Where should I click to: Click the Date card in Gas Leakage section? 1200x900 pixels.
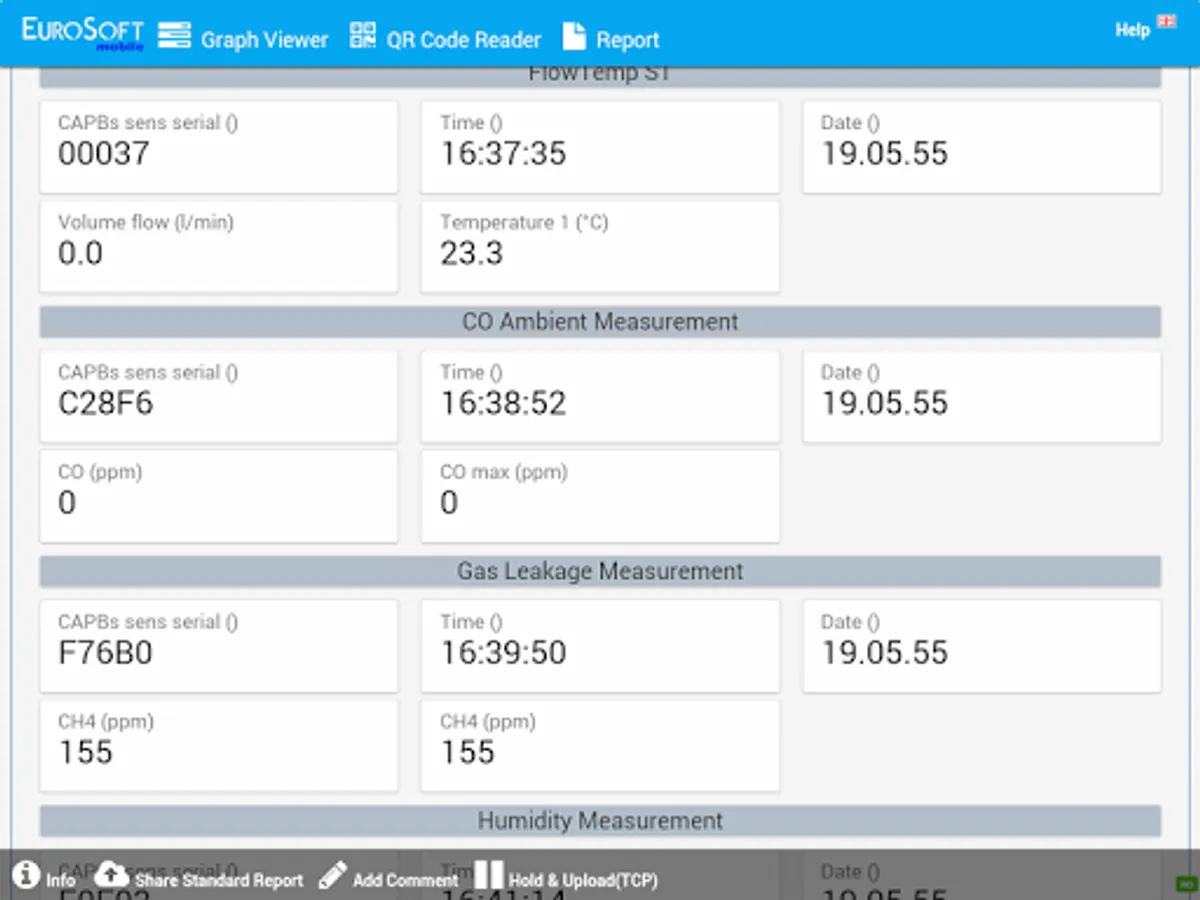point(982,646)
